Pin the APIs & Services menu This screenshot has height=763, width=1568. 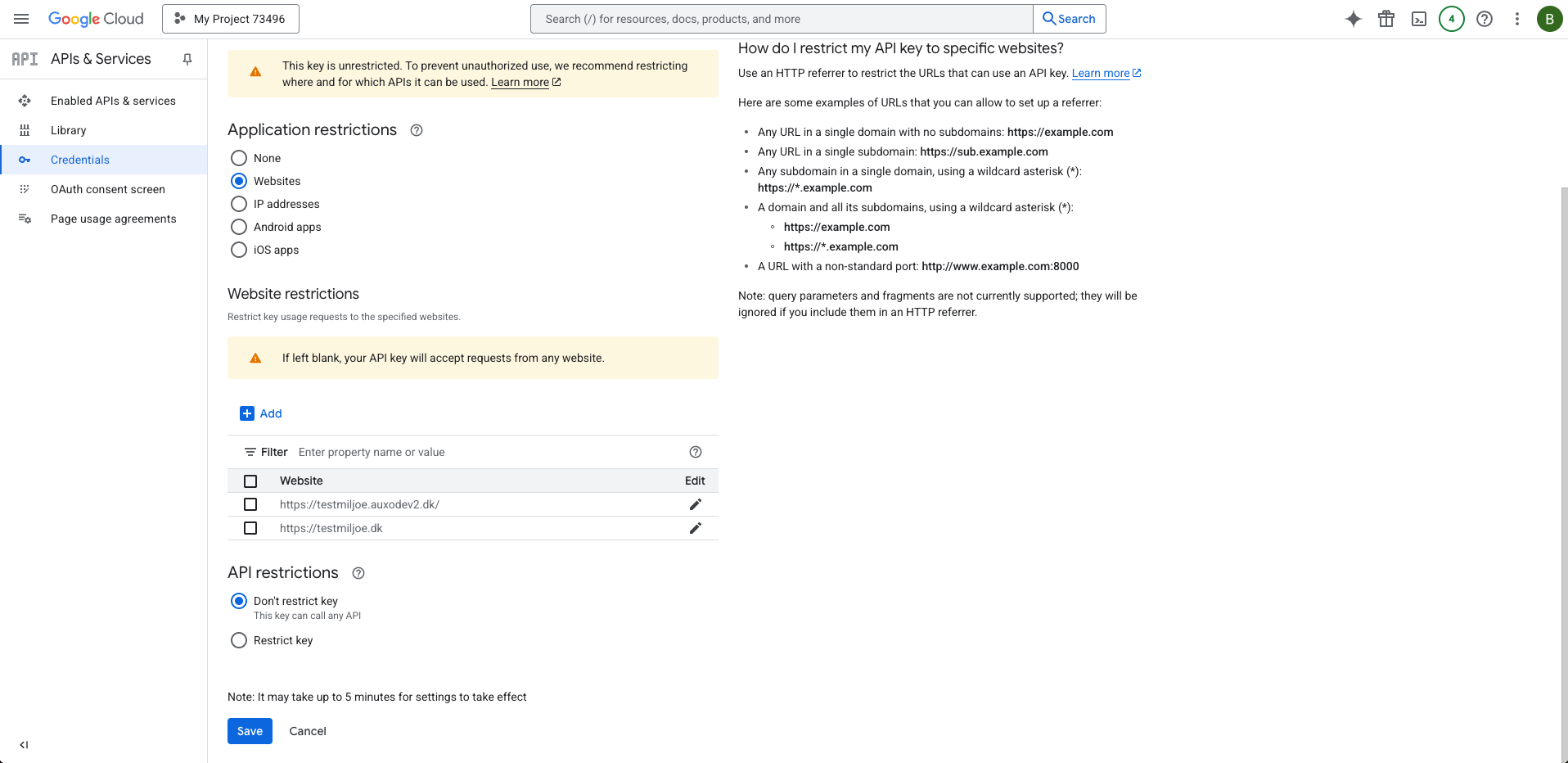[x=187, y=59]
